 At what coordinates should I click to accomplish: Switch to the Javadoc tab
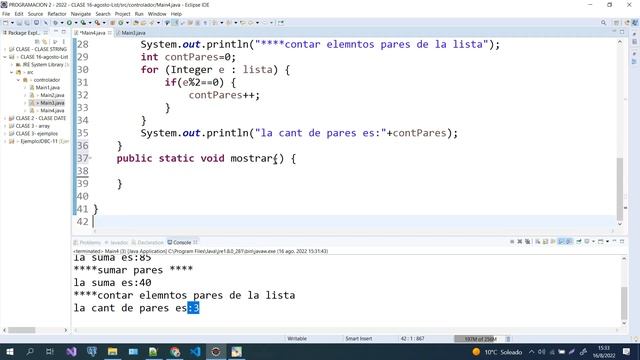[x=117, y=242]
